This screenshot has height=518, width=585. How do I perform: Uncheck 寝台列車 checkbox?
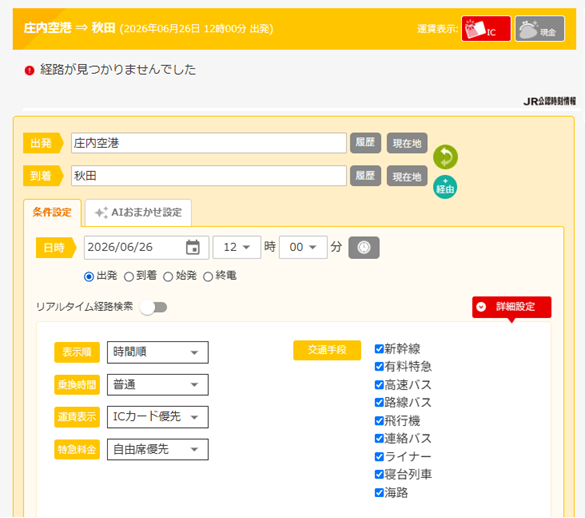click(x=379, y=474)
